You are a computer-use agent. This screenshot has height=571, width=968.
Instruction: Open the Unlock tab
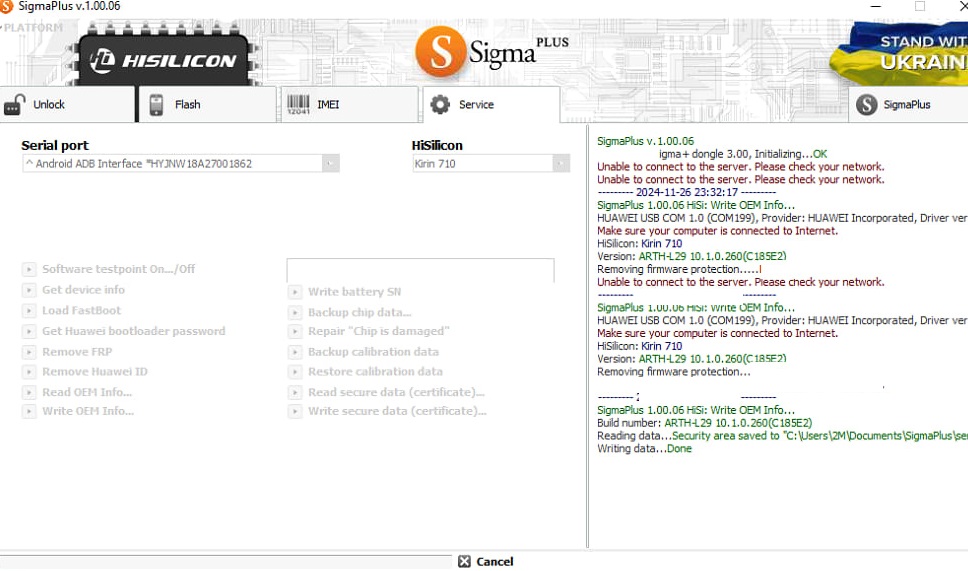pyautogui.click(x=67, y=104)
